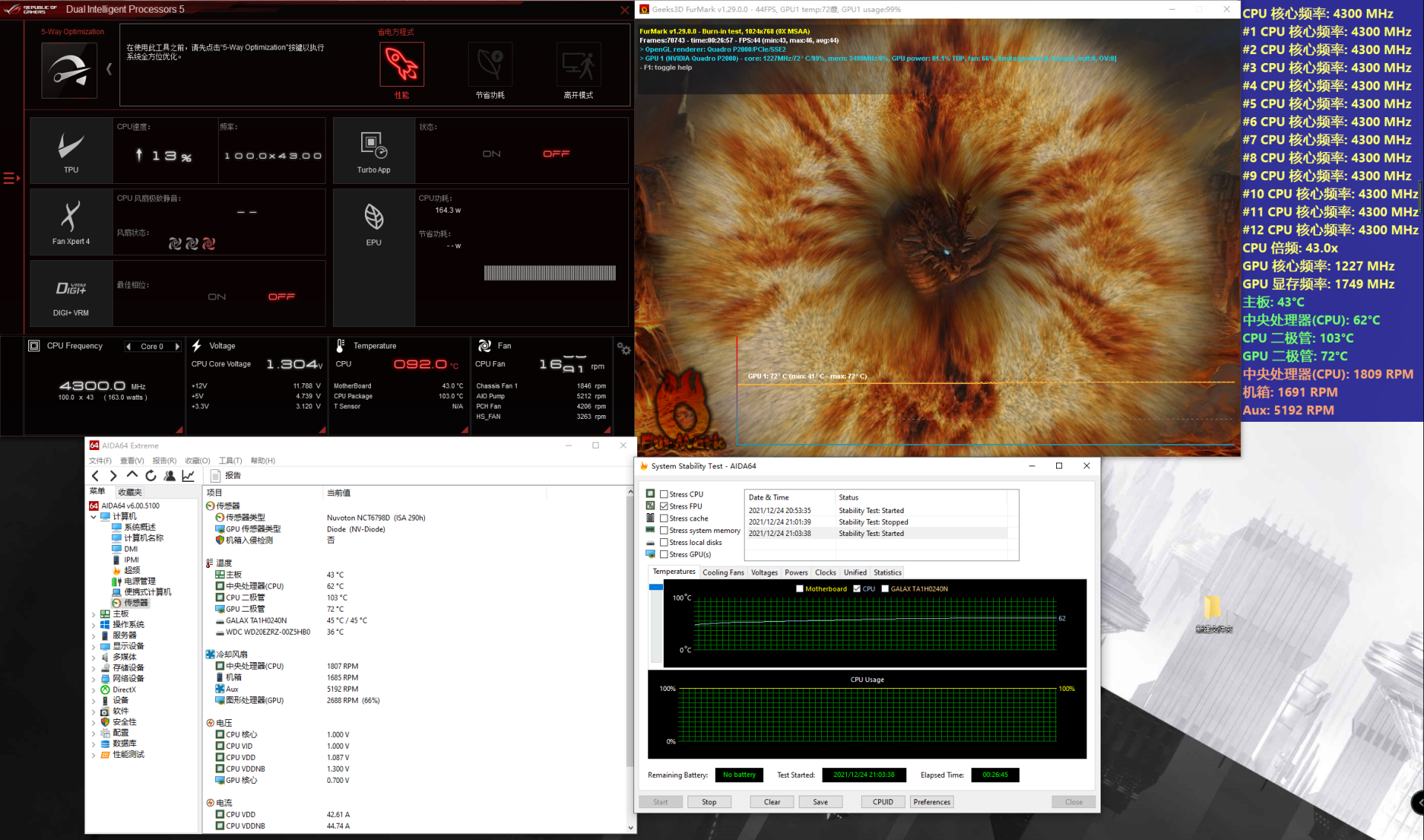Turn DIGI+ VRM optimal phase ON
Image resolution: width=1424 pixels, height=840 pixels.
pos(217,297)
